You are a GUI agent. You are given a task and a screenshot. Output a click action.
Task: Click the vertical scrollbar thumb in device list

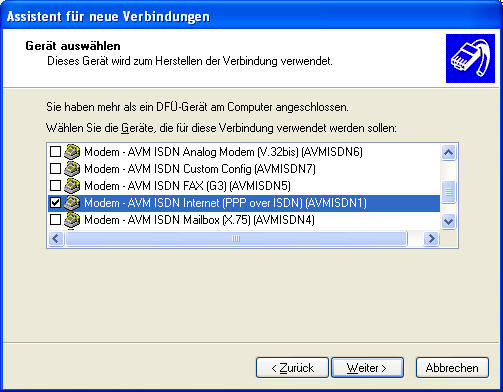point(449,192)
